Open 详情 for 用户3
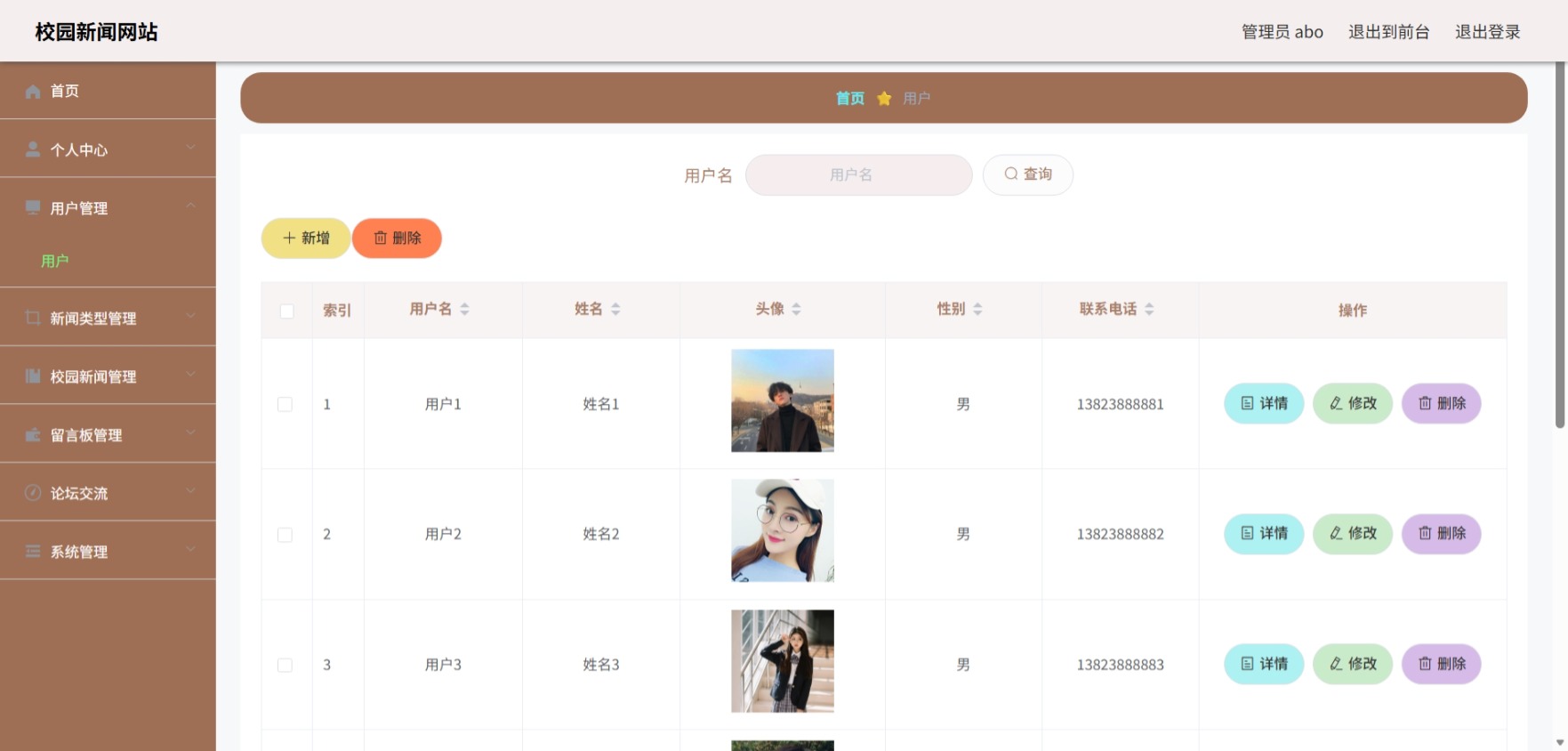 click(1264, 664)
